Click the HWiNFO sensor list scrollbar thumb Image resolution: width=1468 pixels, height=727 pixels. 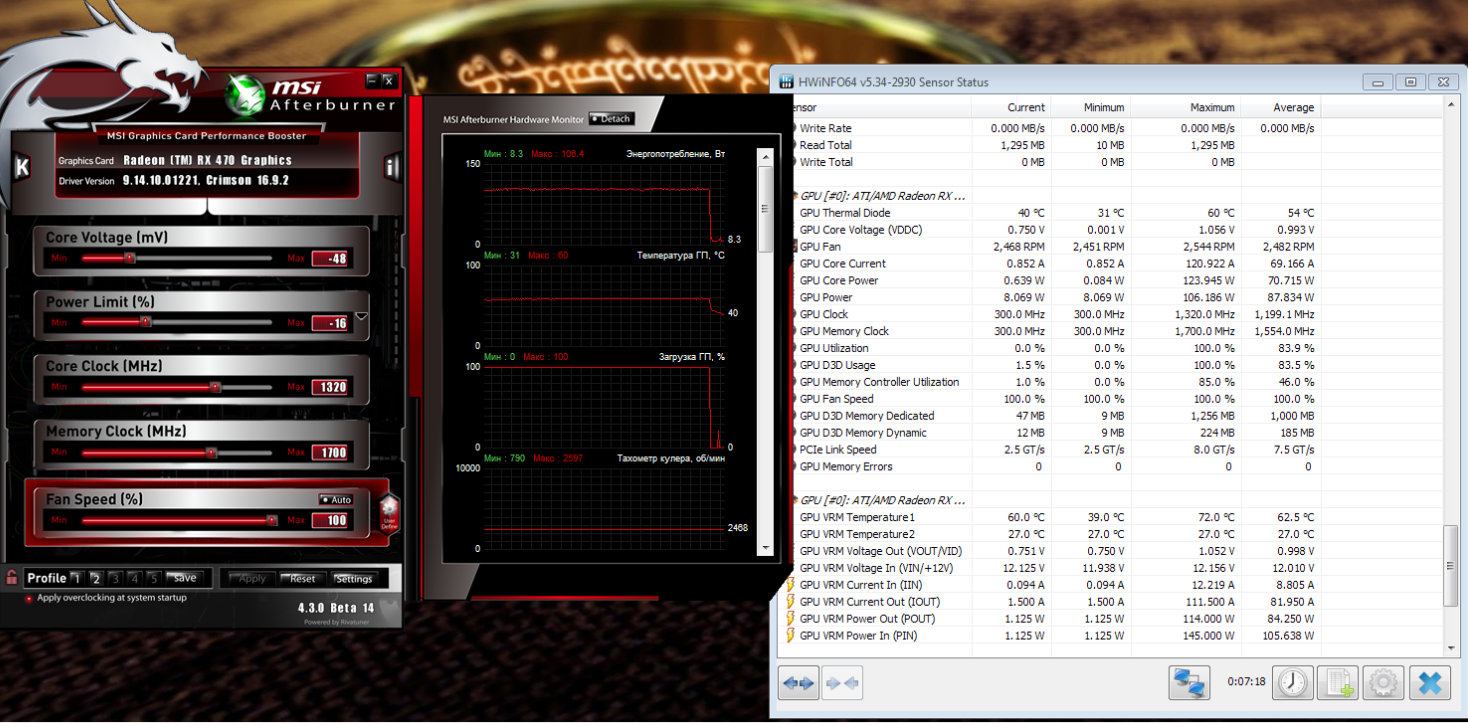1451,565
